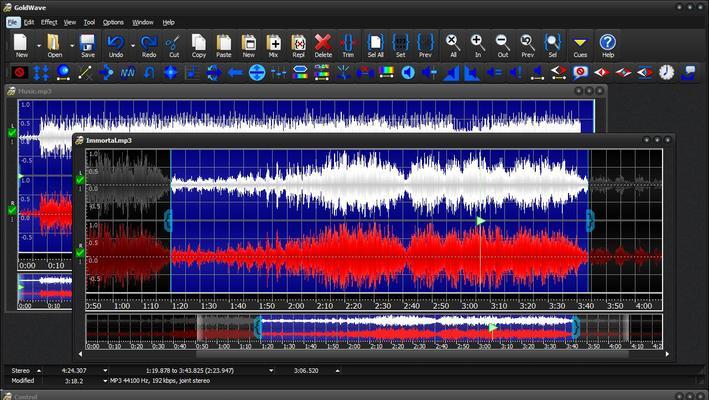
Task: Click the scrollbar left arrow in Immortal.mp3
Action: point(81,354)
